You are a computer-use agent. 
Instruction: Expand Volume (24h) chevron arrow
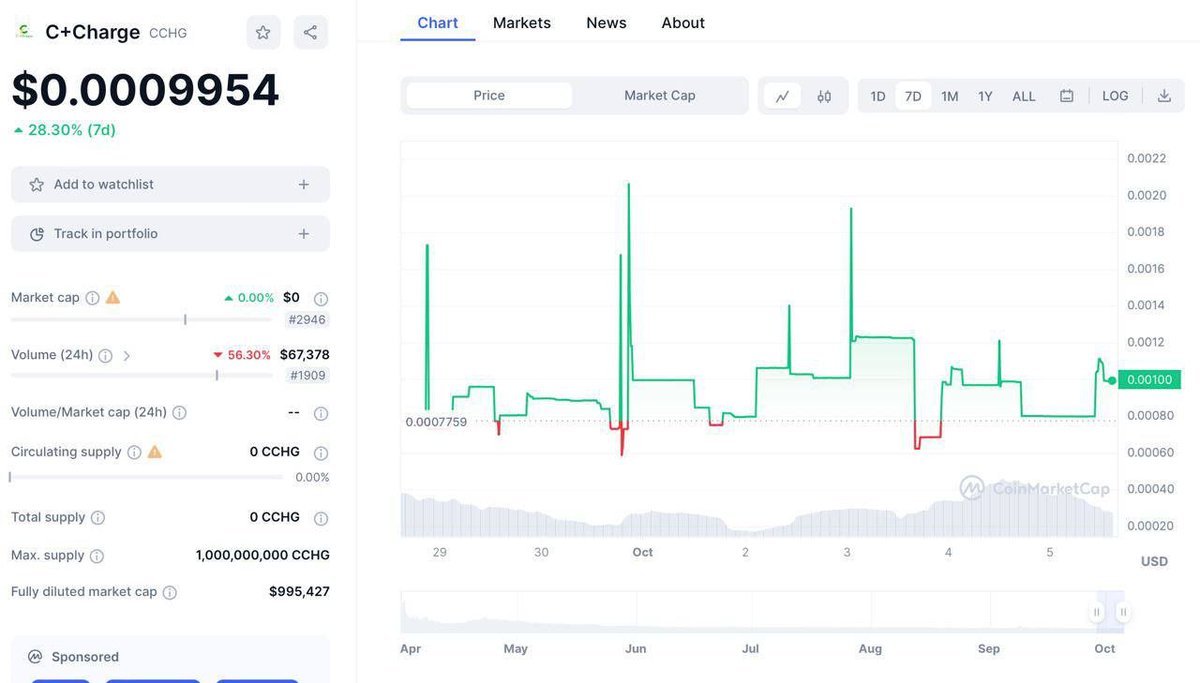[x=127, y=355]
